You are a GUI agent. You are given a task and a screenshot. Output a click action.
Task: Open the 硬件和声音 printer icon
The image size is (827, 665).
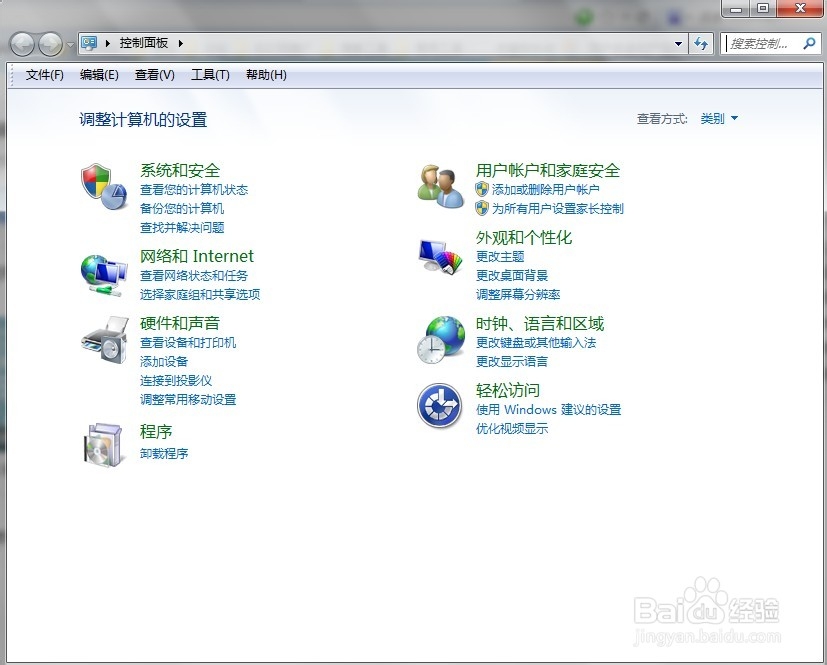click(x=101, y=340)
